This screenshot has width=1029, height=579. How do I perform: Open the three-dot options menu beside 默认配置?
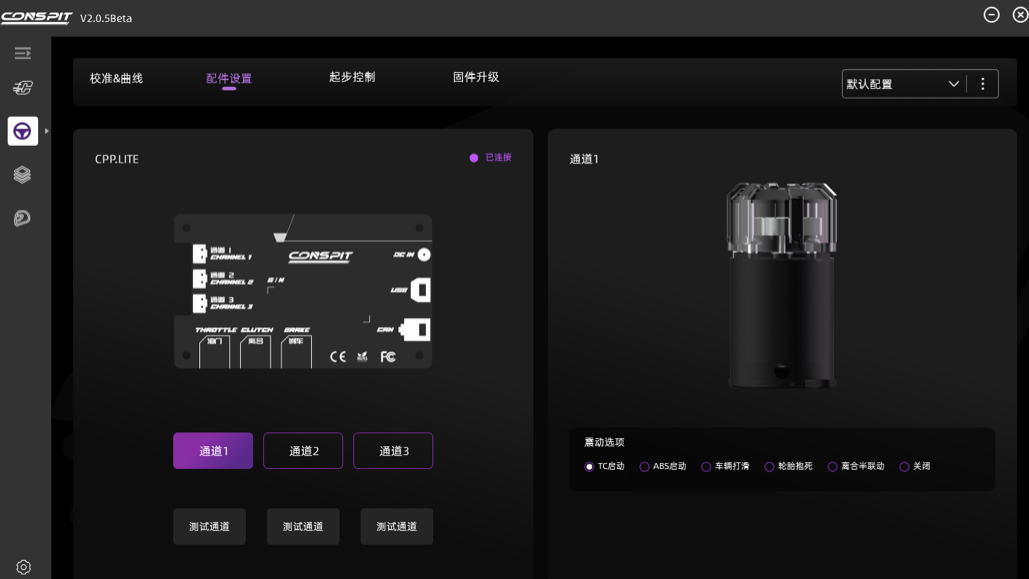[982, 84]
